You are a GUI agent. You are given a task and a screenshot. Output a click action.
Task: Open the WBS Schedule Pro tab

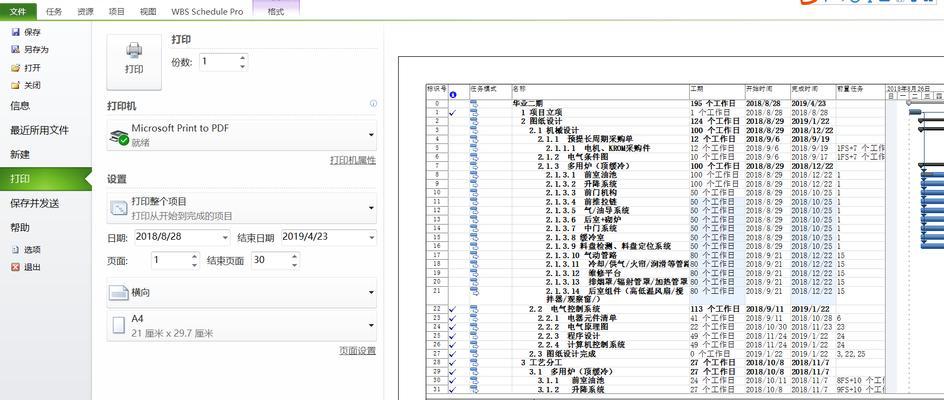click(207, 11)
